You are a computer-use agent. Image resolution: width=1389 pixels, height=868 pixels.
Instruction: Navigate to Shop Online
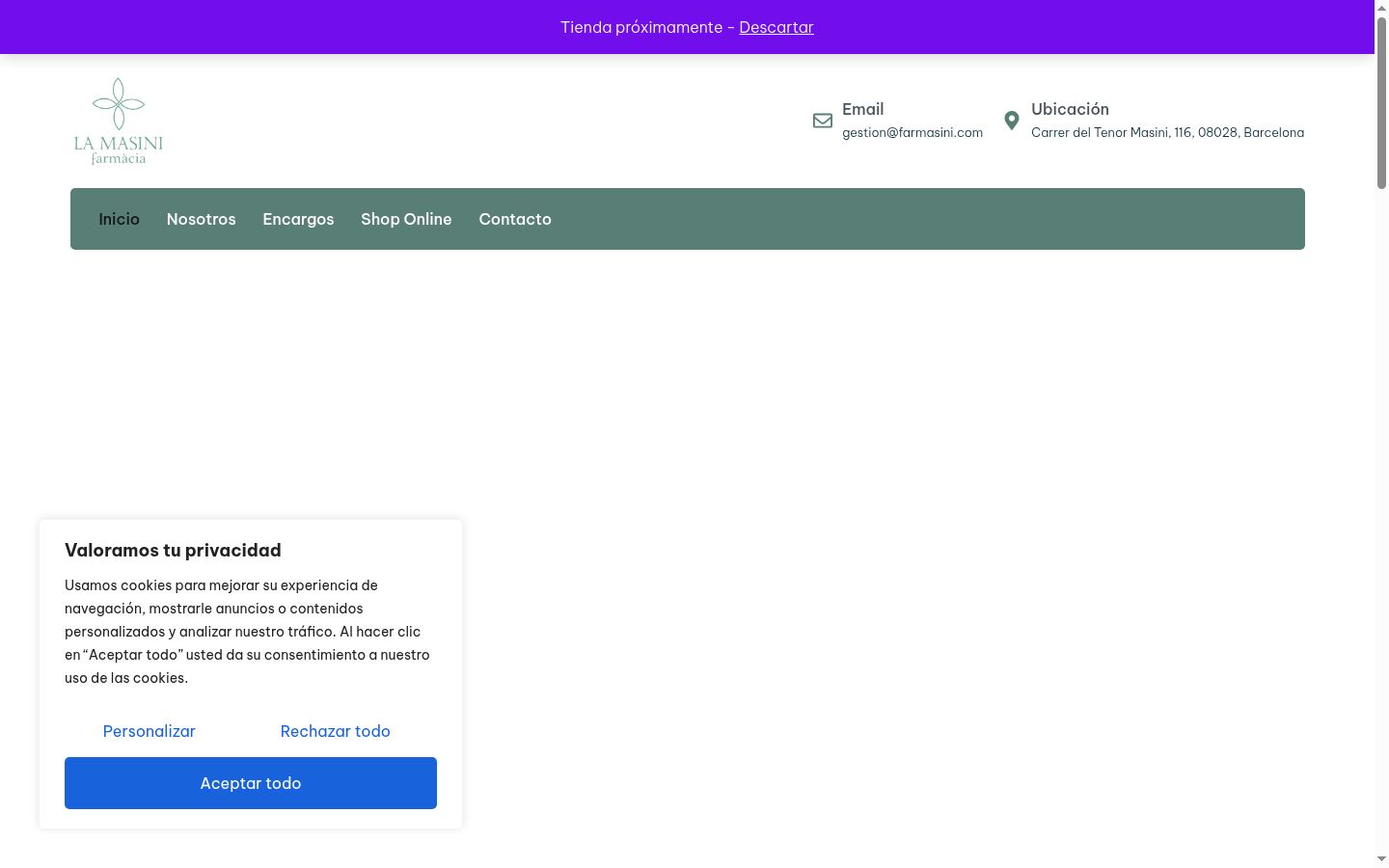[x=406, y=219]
